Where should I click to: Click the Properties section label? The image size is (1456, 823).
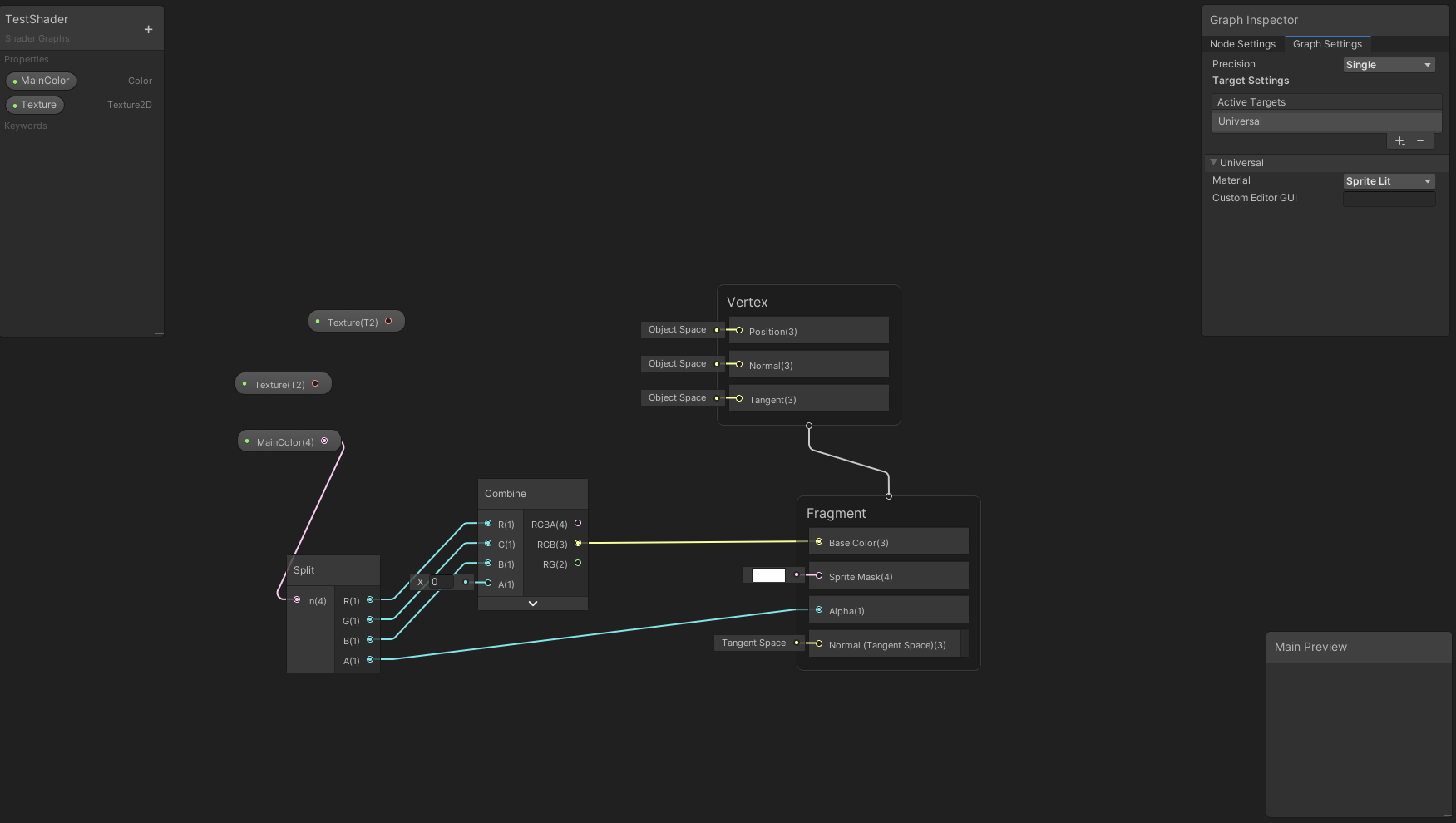(x=27, y=60)
